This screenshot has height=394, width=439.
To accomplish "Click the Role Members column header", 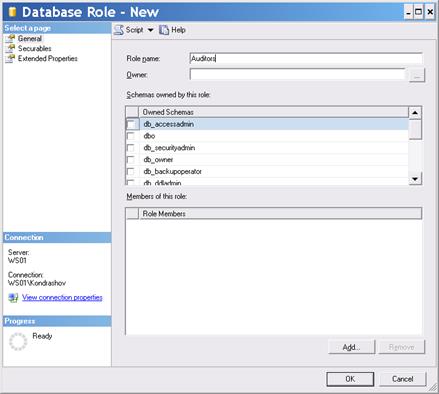I will [x=280, y=214].
